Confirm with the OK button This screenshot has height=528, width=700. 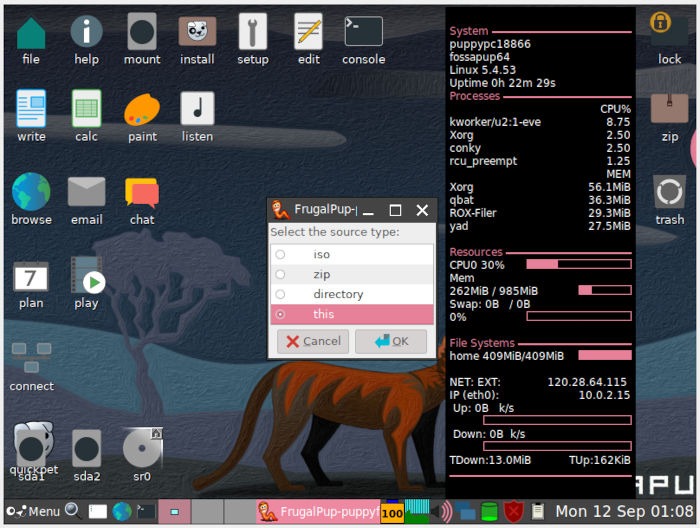click(x=391, y=341)
